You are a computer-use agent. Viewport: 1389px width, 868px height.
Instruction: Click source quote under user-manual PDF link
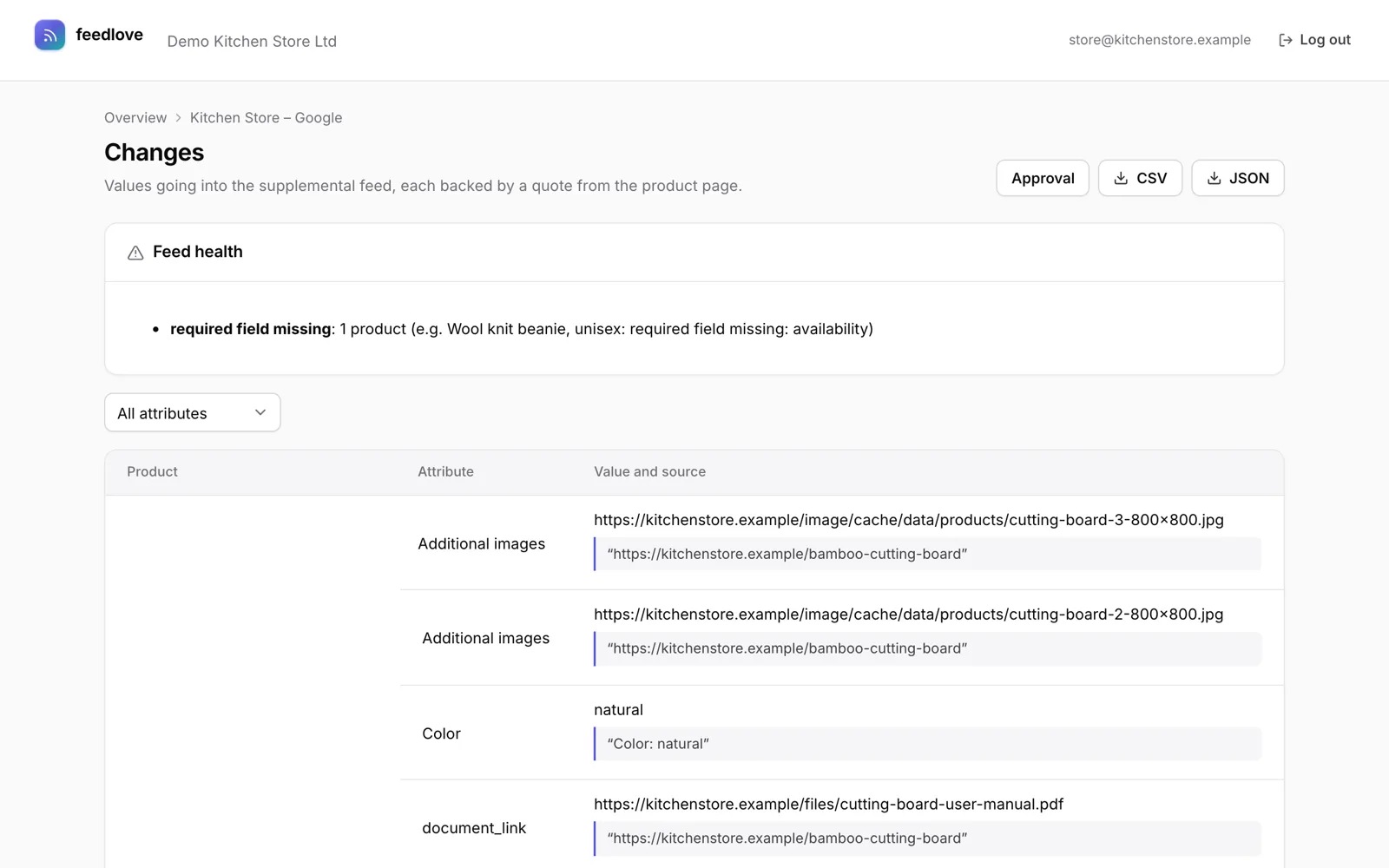(x=927, y=838)
